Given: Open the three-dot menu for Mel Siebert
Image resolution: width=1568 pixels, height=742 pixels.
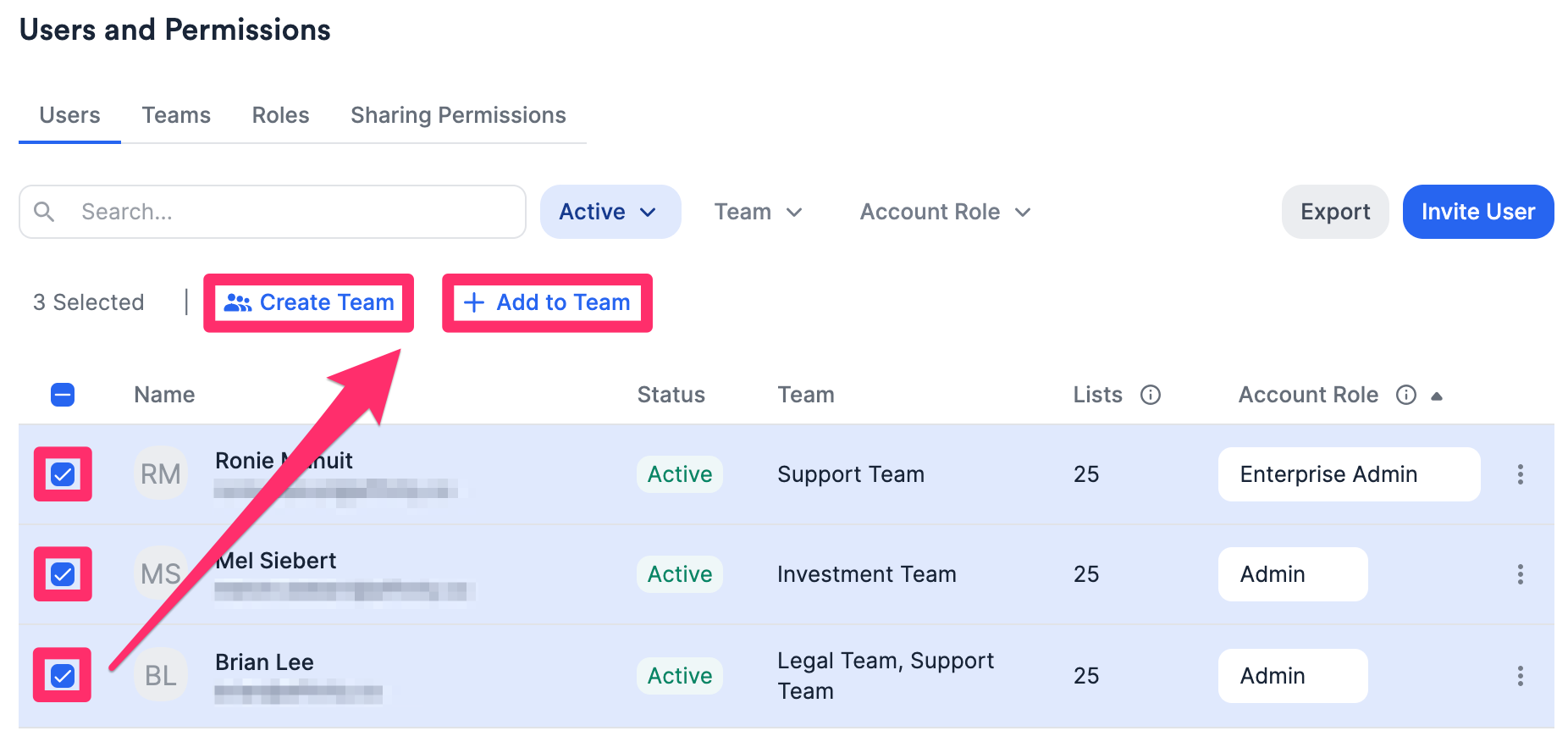Looking at the screenshot, I should tap(1520, 574).
